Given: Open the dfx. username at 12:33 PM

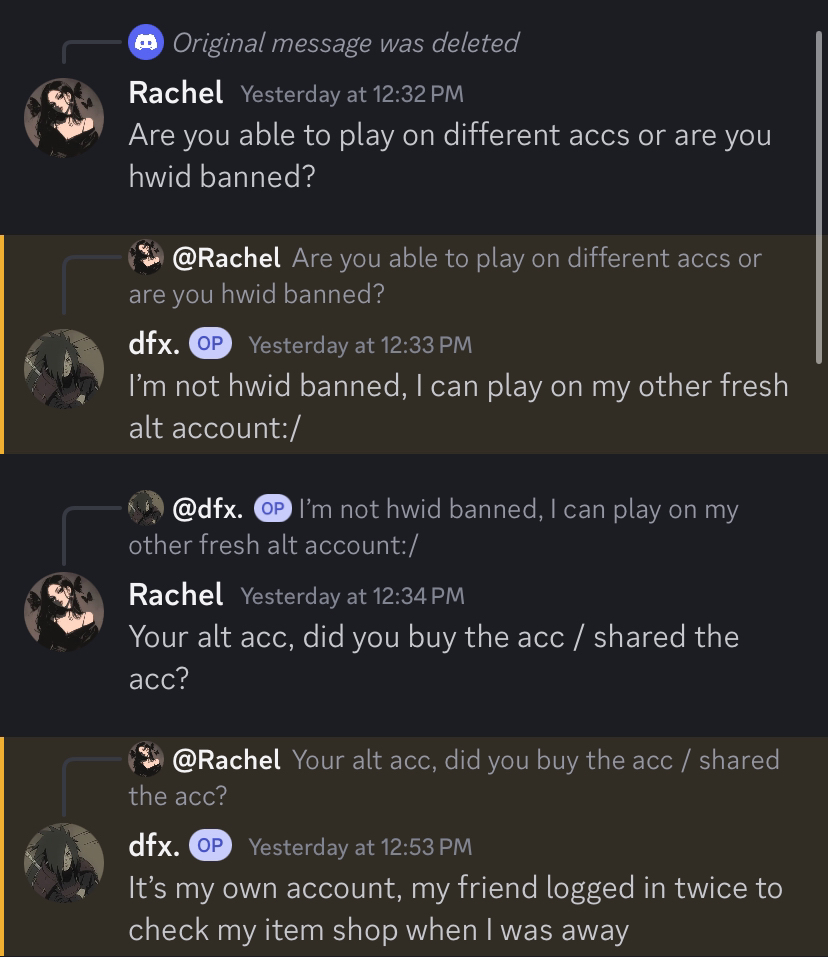Looking at the screenshot, I should click(x=154, y=344).
